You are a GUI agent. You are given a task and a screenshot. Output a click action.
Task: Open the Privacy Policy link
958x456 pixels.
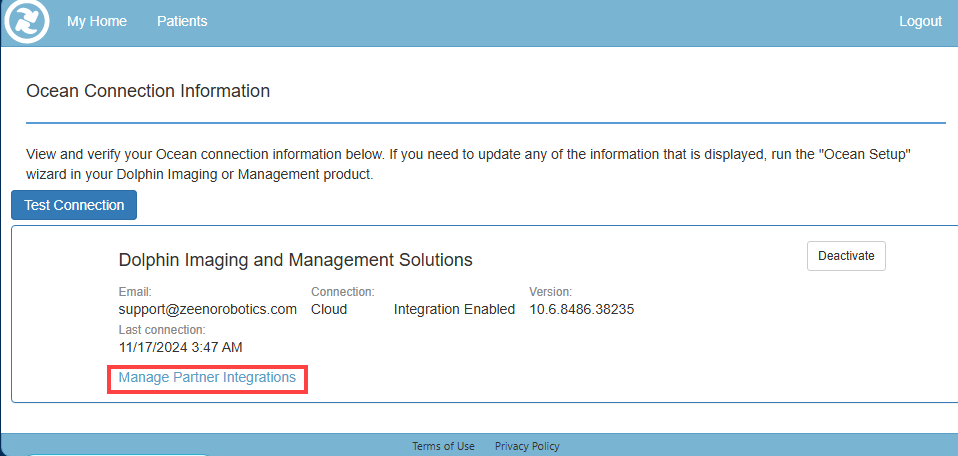coord(527,446)
